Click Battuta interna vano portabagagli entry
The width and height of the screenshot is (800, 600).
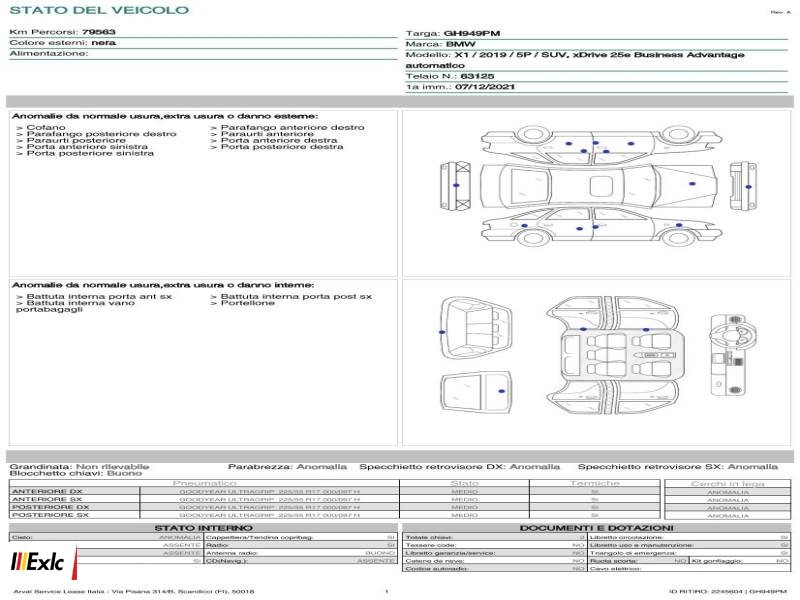(x=76, y=306)
